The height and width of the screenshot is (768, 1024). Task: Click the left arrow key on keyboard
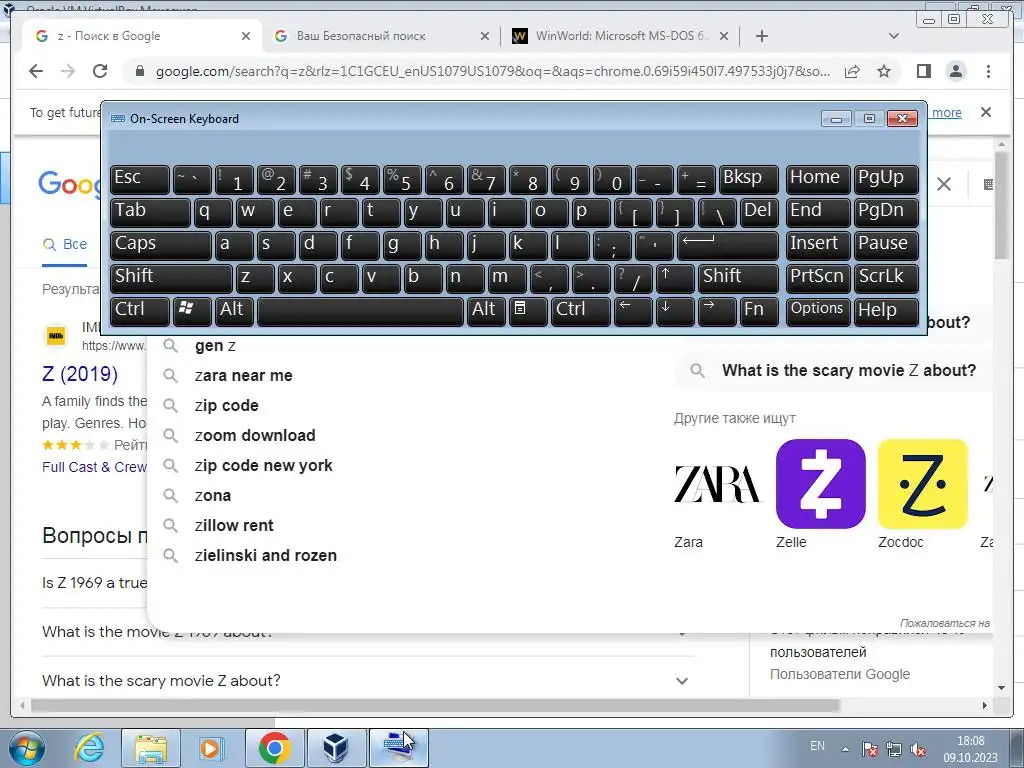(633, 311)
